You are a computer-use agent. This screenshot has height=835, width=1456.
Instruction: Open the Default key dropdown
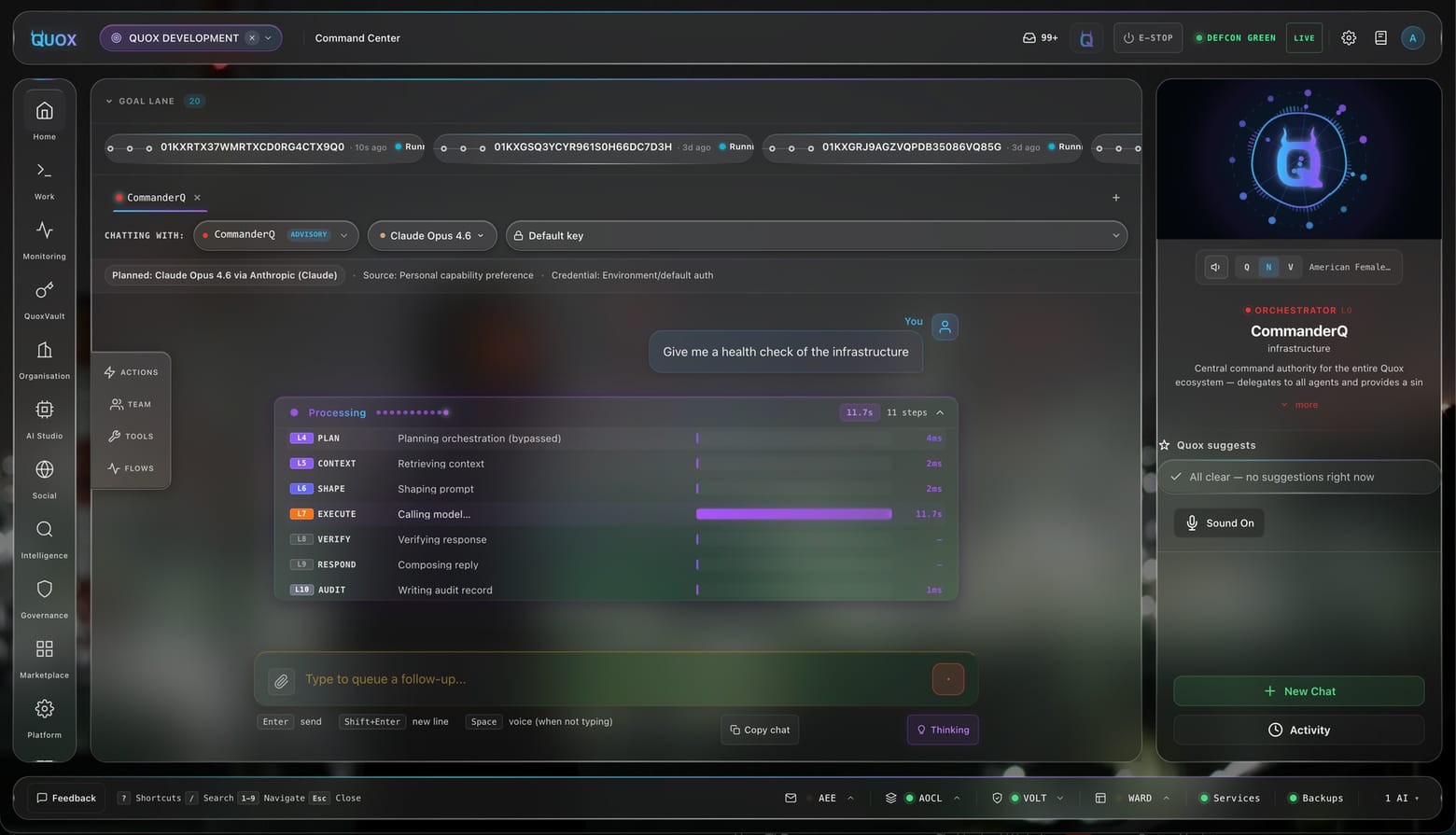[817, 236]
